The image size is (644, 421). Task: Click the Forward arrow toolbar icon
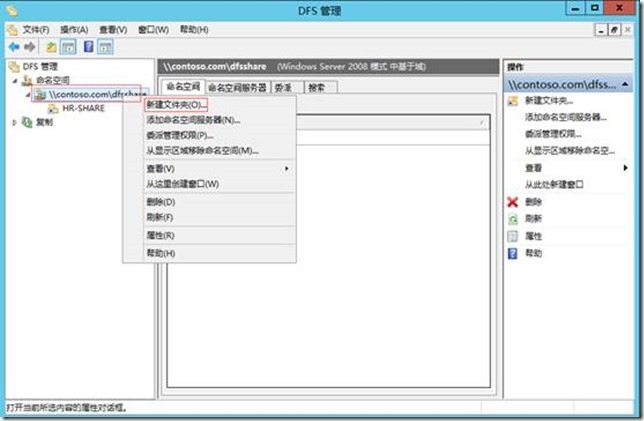tap(29, 47)
